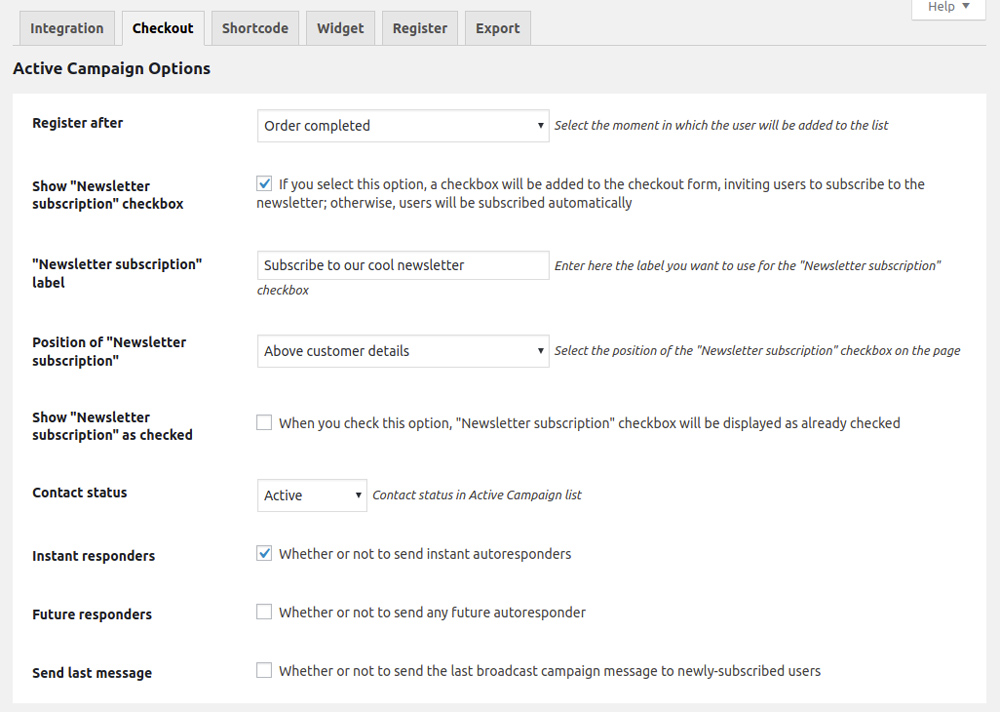Open the Contact status dropdown
This screenshot has width=1000, height=712.
(311, 495)
